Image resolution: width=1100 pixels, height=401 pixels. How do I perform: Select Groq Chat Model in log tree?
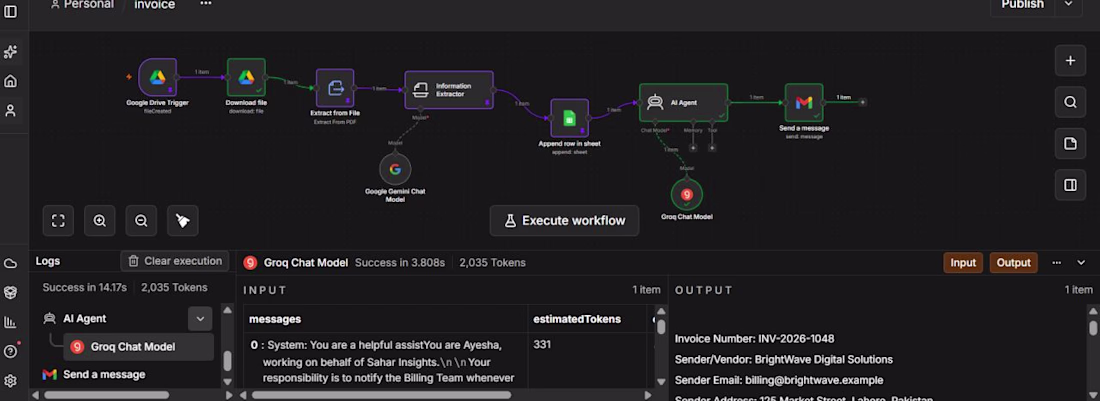click(x=139, y=347)
